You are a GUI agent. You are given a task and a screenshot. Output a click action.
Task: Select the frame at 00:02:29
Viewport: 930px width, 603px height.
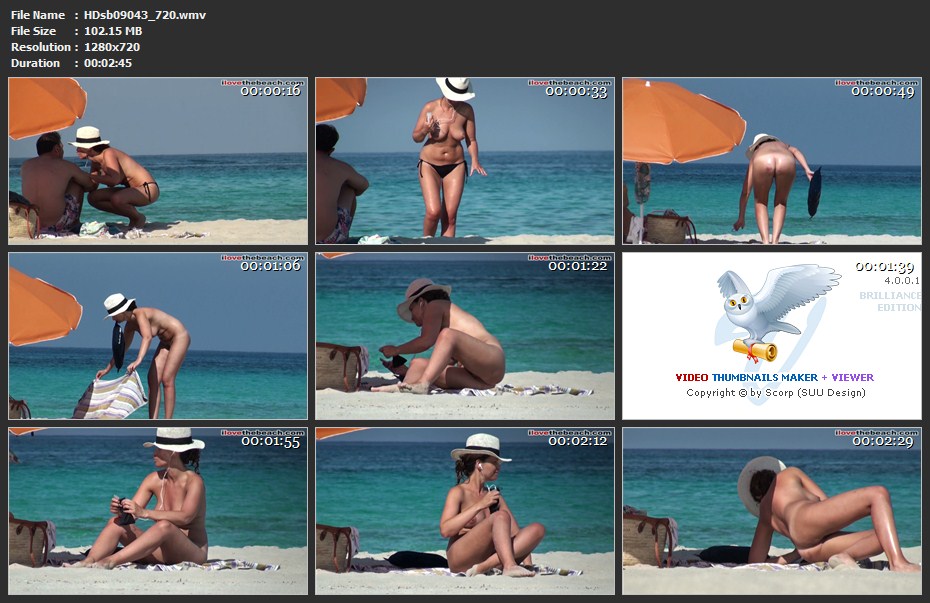(771, 511)
